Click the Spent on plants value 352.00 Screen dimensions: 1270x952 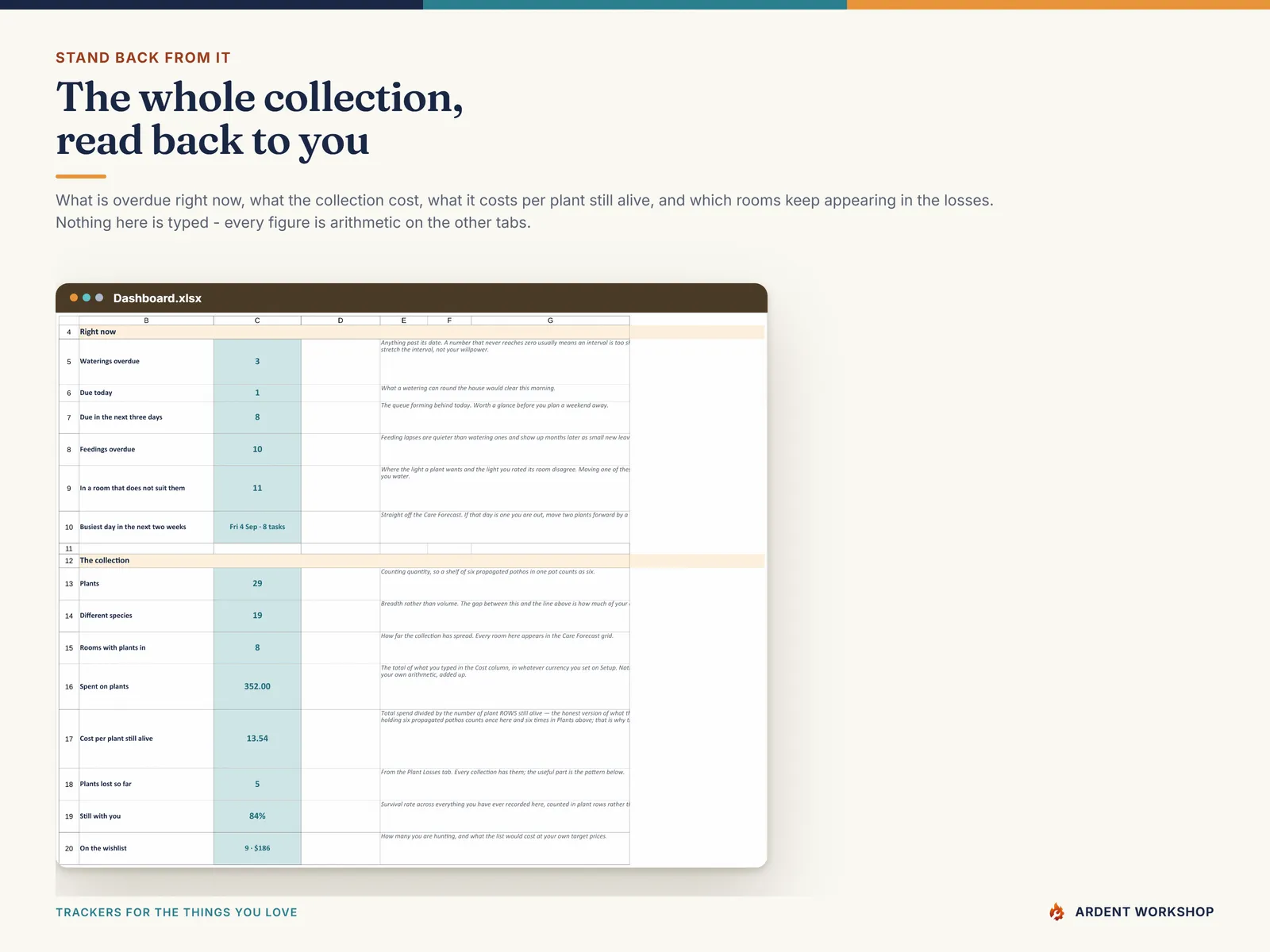point(257,687)
